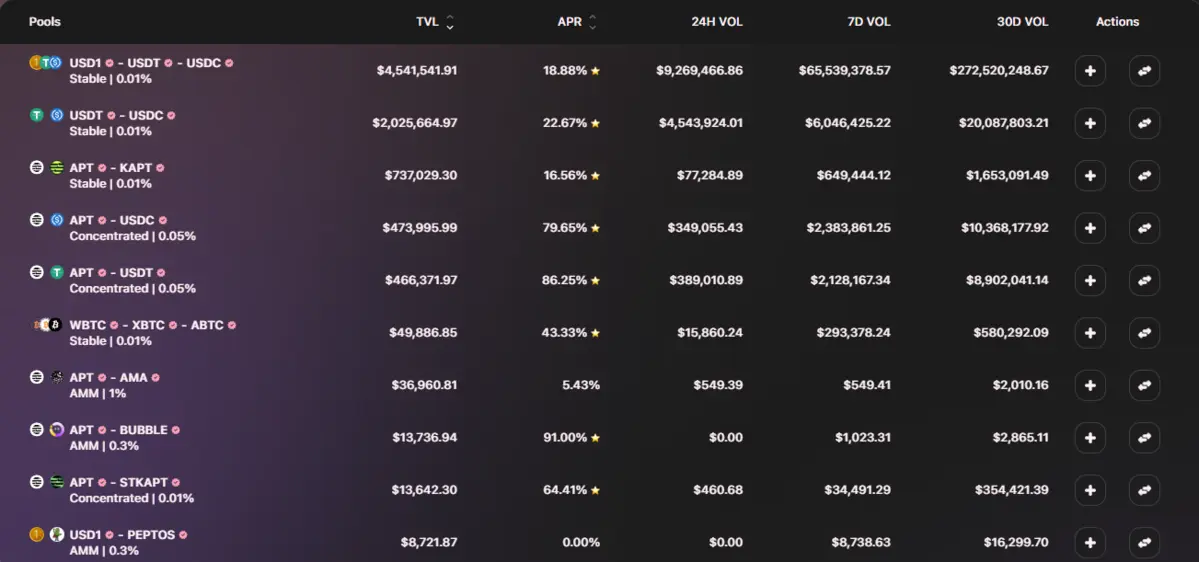Click the Pools column header
The width and height of the screenshot is (1199, 562).
coord(45,21)
